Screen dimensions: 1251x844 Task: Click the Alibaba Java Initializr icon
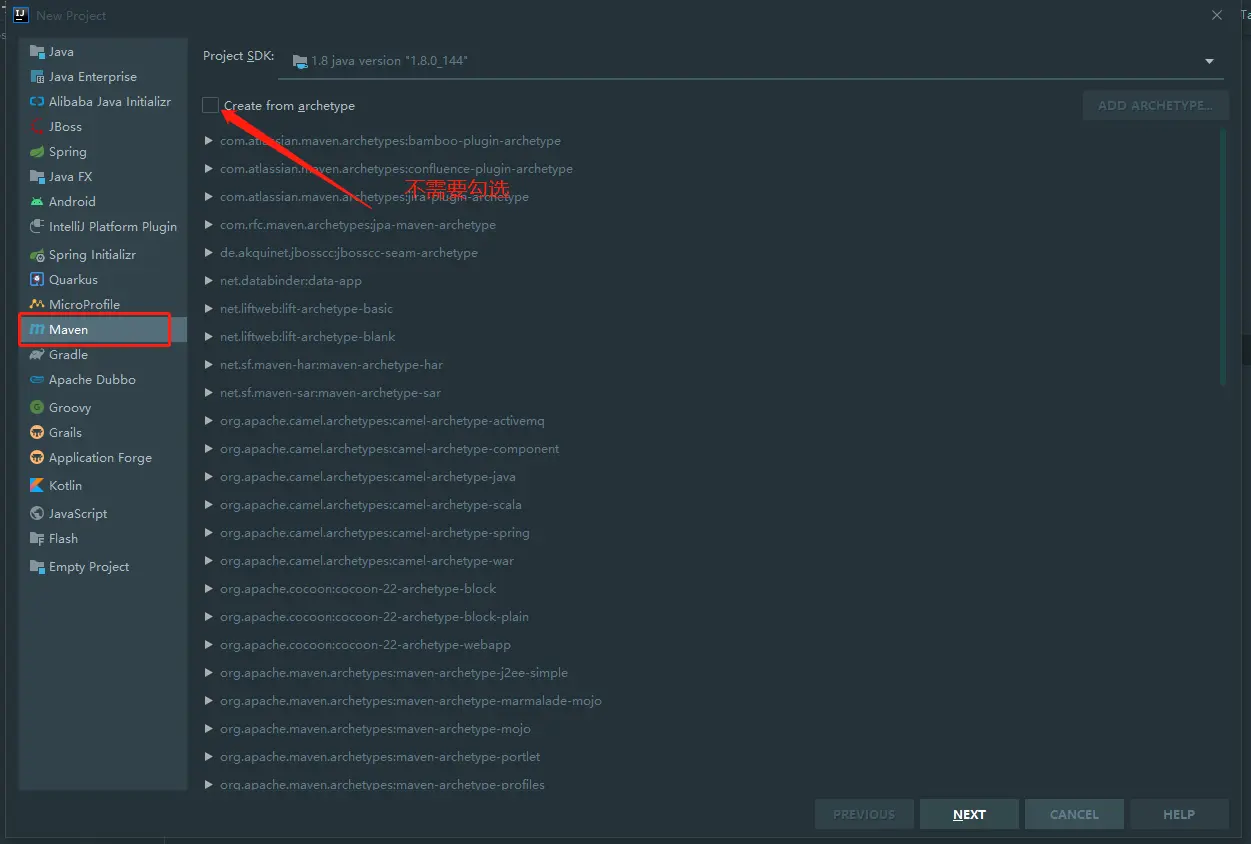pos(37,102)
